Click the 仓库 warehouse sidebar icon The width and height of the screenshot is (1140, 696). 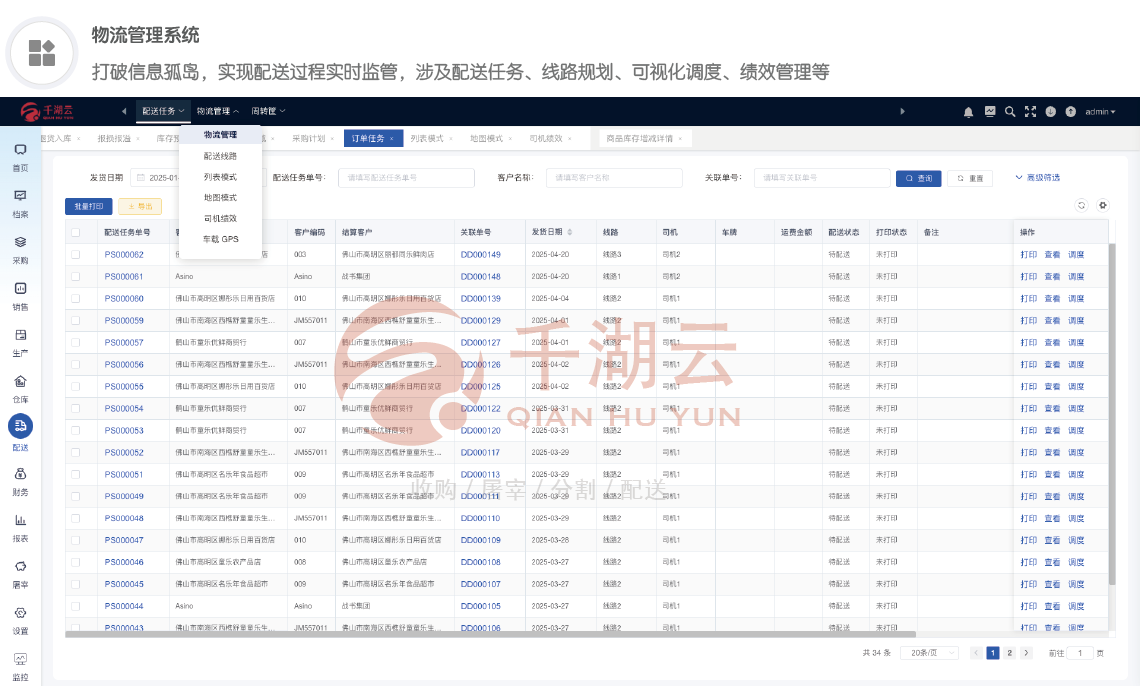(20, 387)
